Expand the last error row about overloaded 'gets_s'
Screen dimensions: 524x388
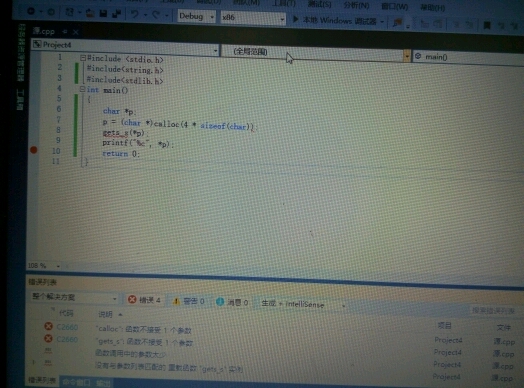(x=33, y=362)
